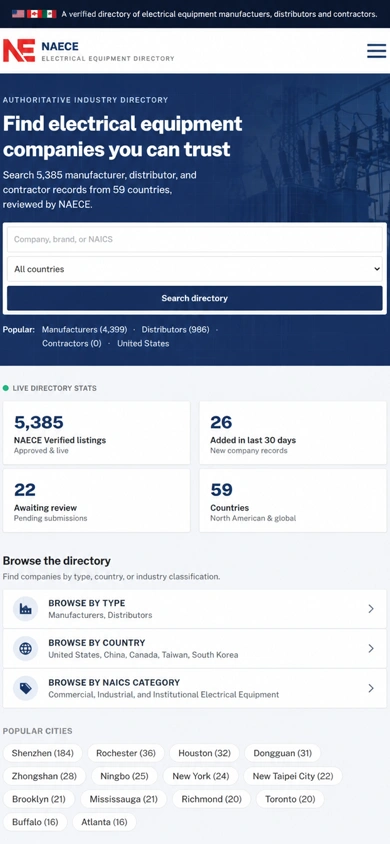Click the factory icon for Browse by Type

click(x=25, y=609)
